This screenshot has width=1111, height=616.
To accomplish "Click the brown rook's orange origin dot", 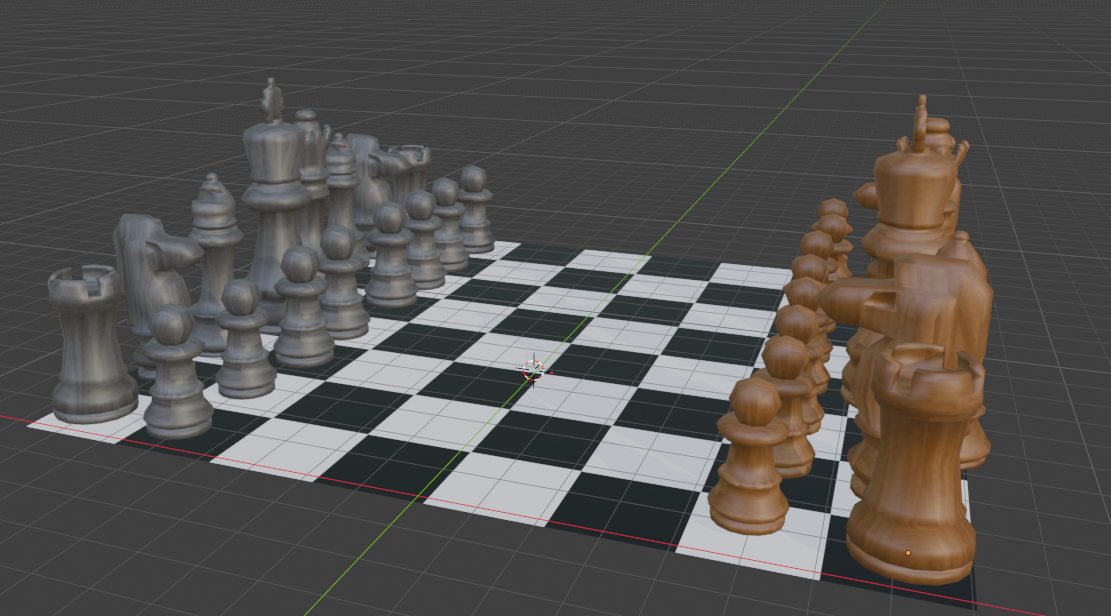I will tap(908, 553).
